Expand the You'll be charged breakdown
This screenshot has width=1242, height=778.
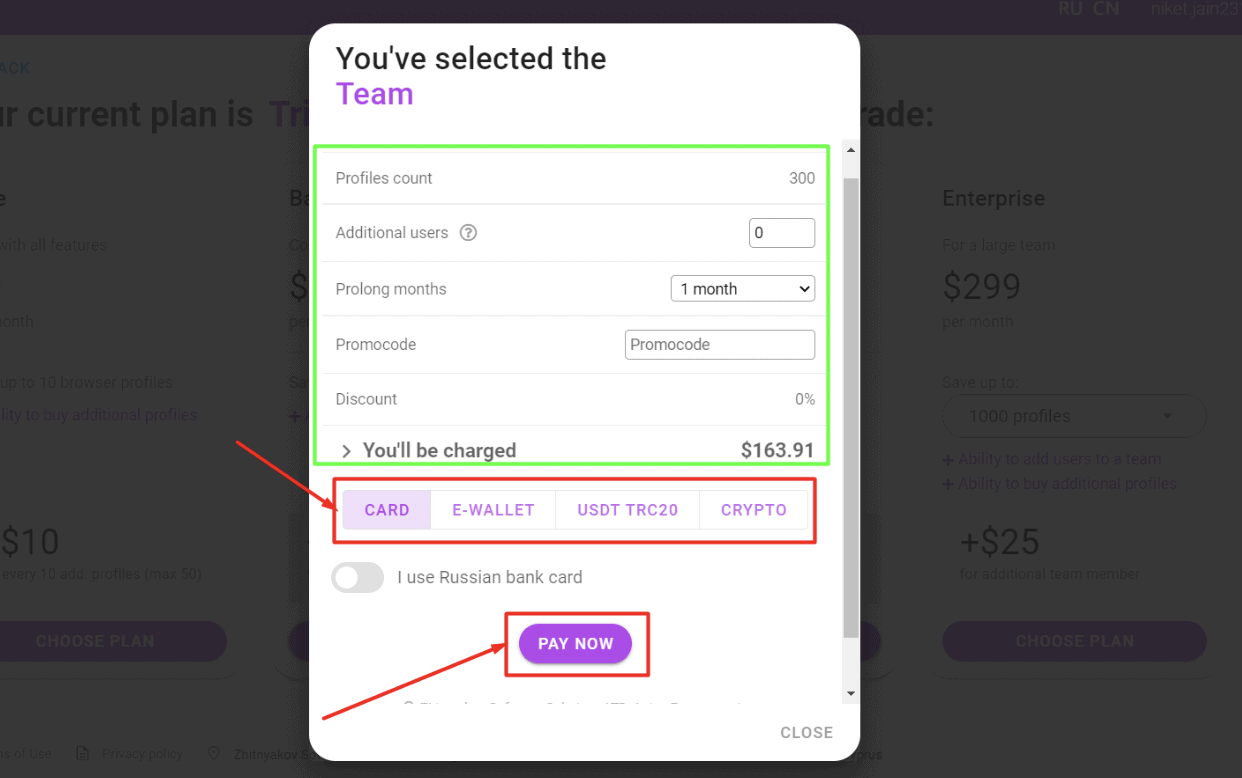tap(347, 451)
